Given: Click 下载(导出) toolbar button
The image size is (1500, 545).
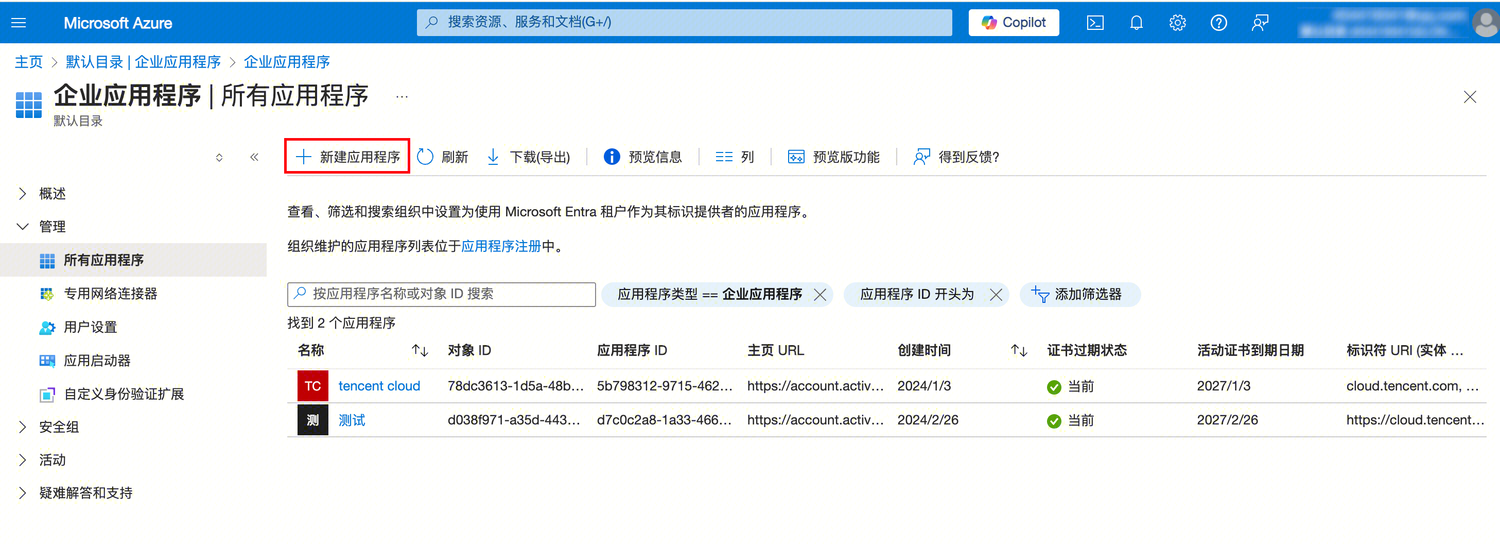Looking at the screenshot, I should click(528, 157).
